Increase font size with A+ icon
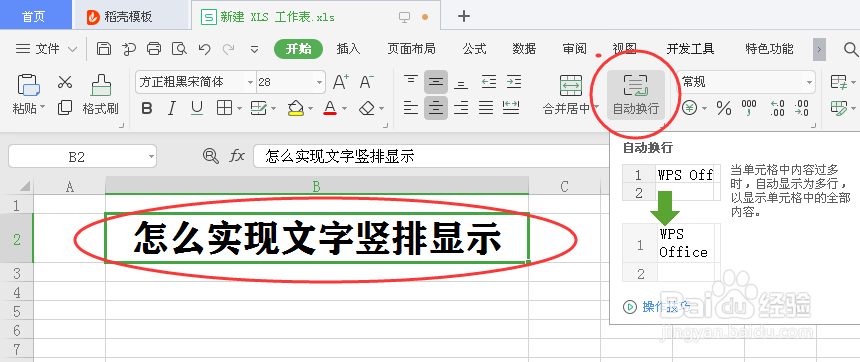The image size is (860, 362). click(341, 82)
